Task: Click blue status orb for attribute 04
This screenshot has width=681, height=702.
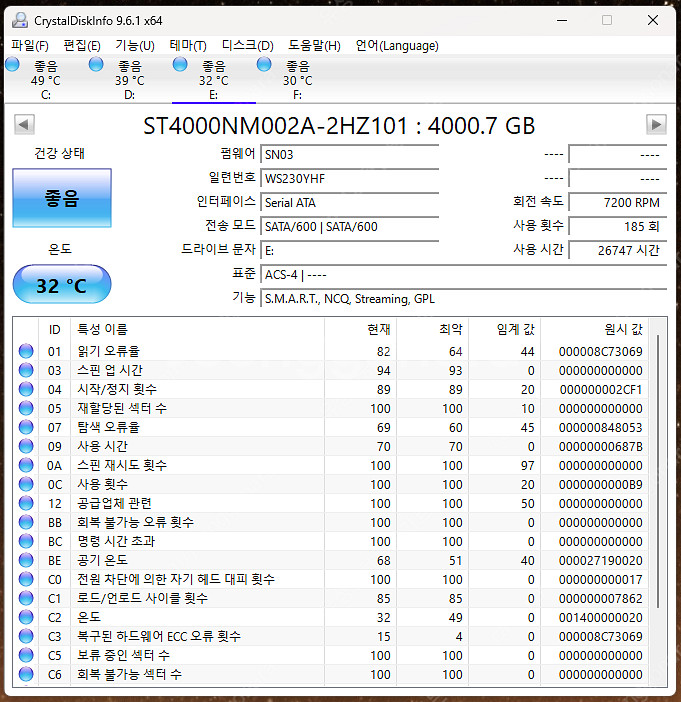Action: click(x=26, y=389)
